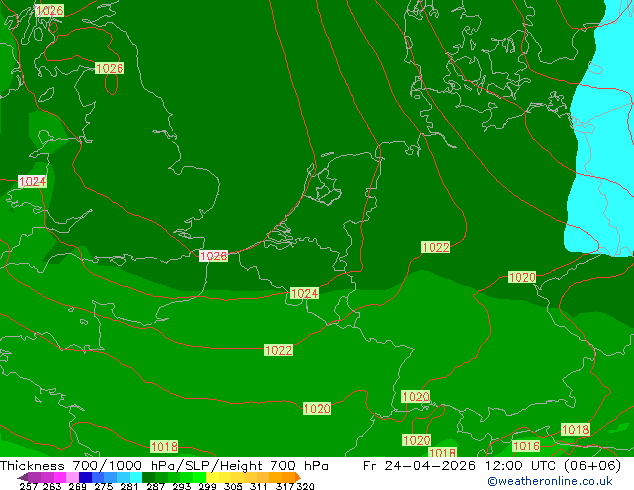The image size is (634, 490).
Task: Click the cyan legend swatch
Action: [x=136, y=477]
